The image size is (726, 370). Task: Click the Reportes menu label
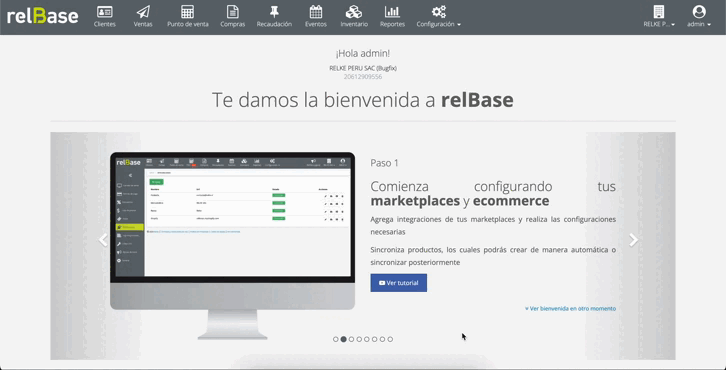pos(392,25)
